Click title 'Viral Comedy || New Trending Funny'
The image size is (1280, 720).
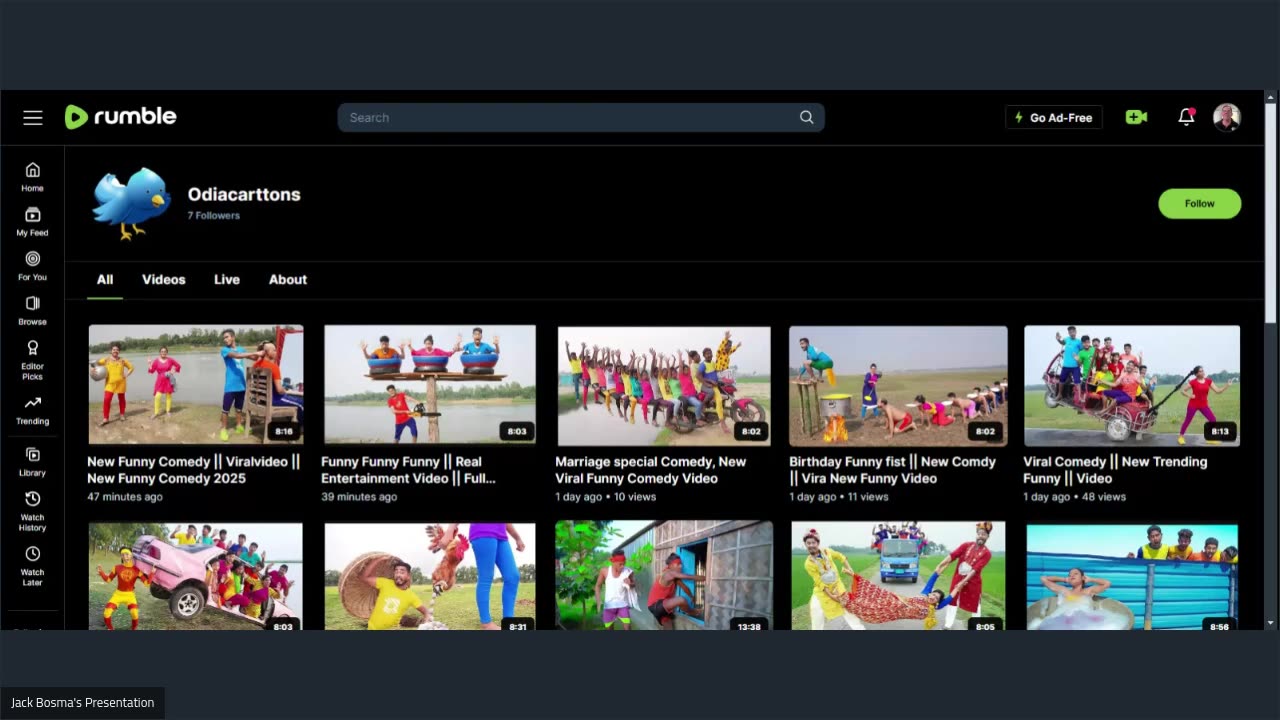pyautogui.click(x=1115, y=470)
